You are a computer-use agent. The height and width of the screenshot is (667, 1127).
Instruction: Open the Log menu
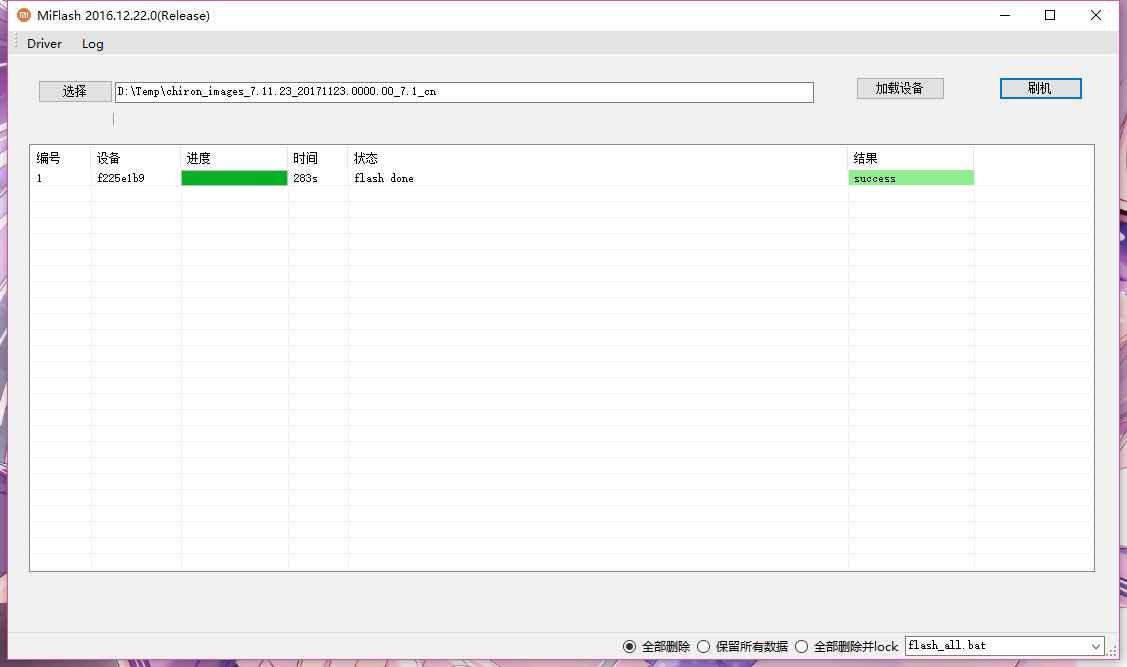point(93,44)
